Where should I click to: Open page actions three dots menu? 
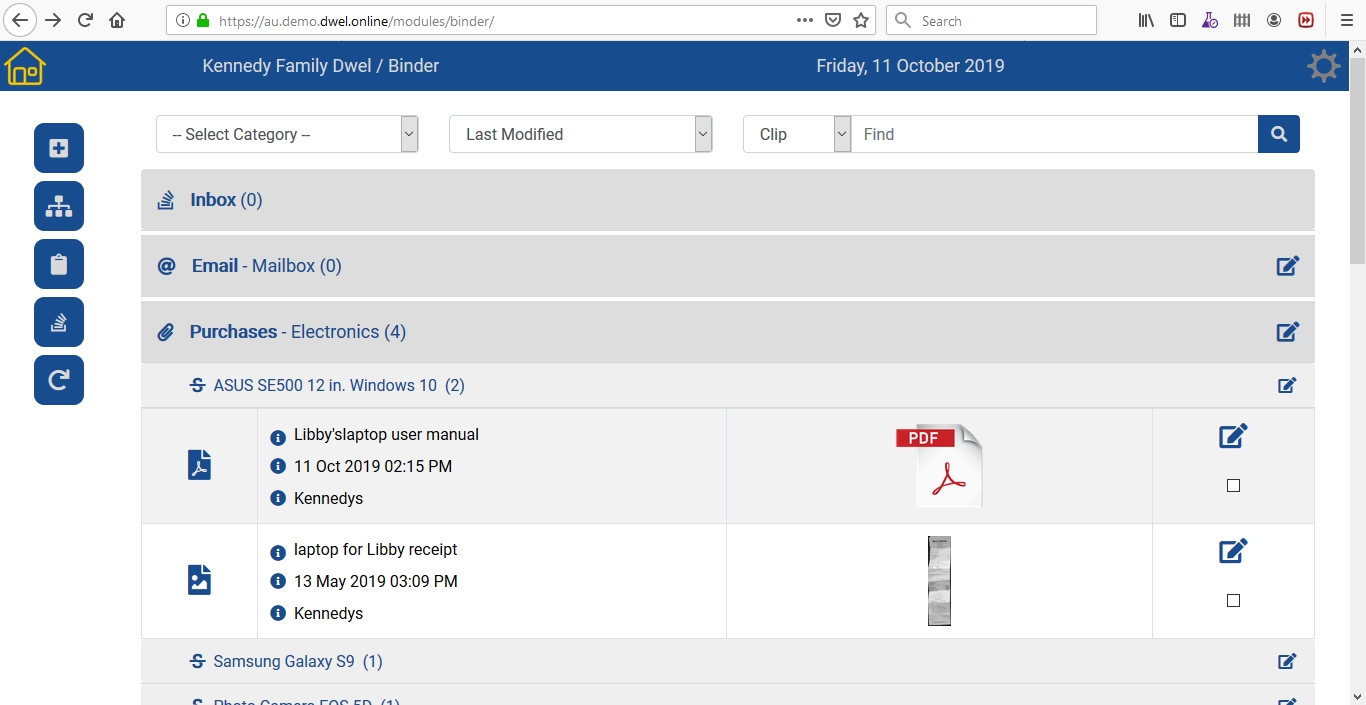805,20
